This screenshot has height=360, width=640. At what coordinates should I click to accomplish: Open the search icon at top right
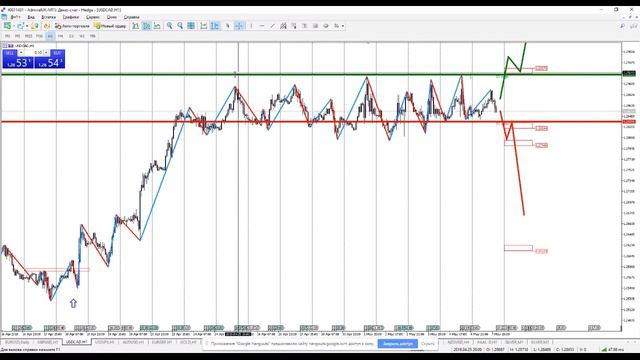coord(622,26)
